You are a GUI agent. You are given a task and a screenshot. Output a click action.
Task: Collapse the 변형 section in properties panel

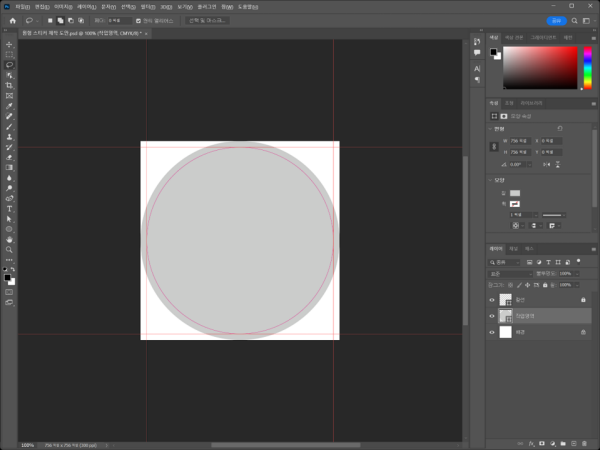click(491, 129)
